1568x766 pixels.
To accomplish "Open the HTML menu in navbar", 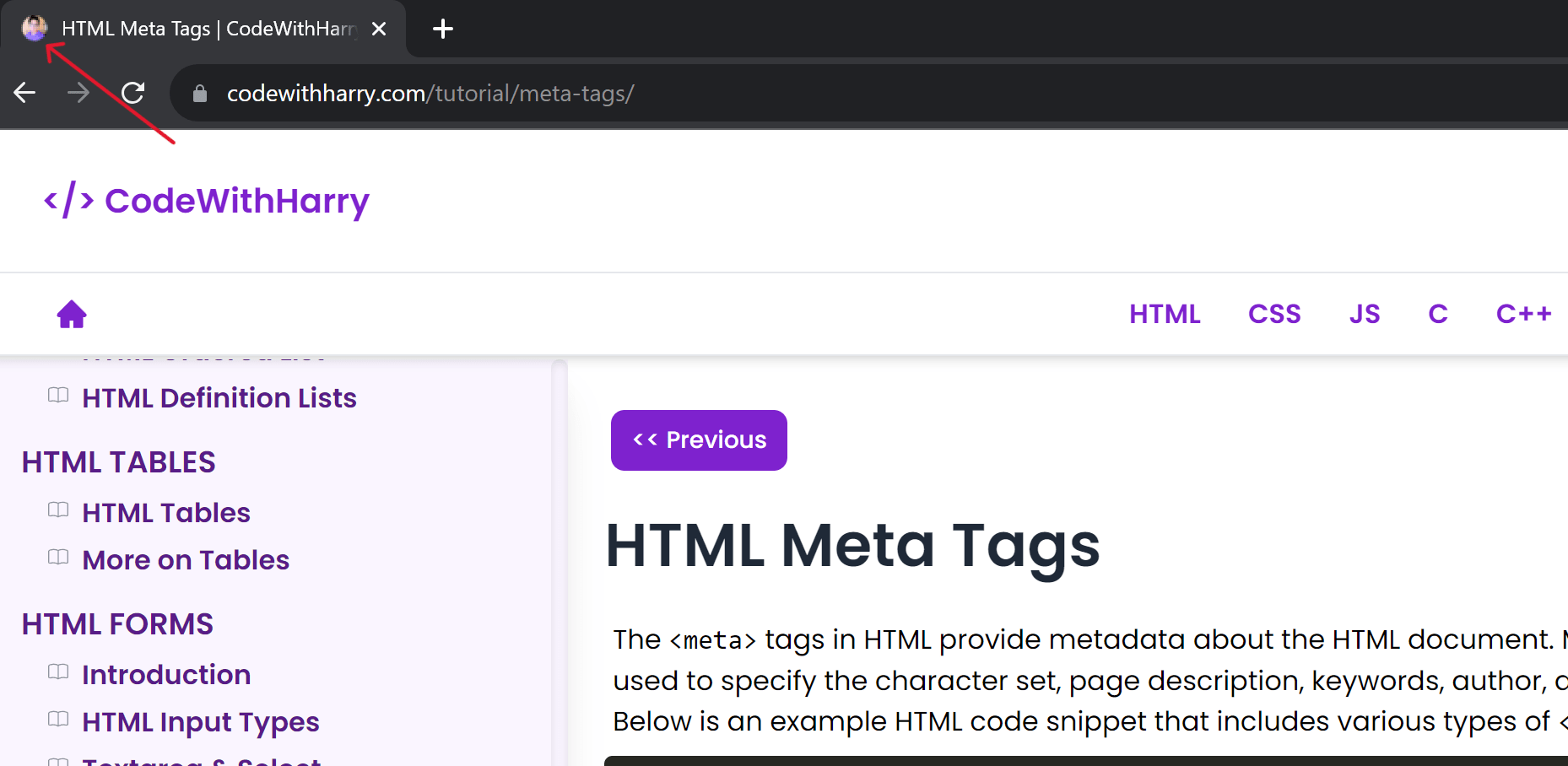I will (x=1165, y=314).
